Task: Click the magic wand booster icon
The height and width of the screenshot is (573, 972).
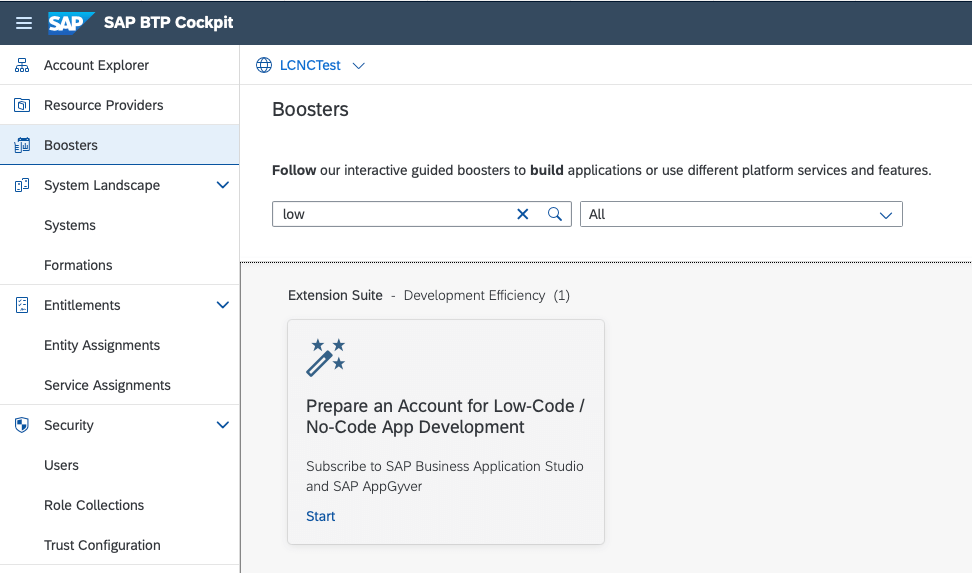Action: tap(326, 358)
